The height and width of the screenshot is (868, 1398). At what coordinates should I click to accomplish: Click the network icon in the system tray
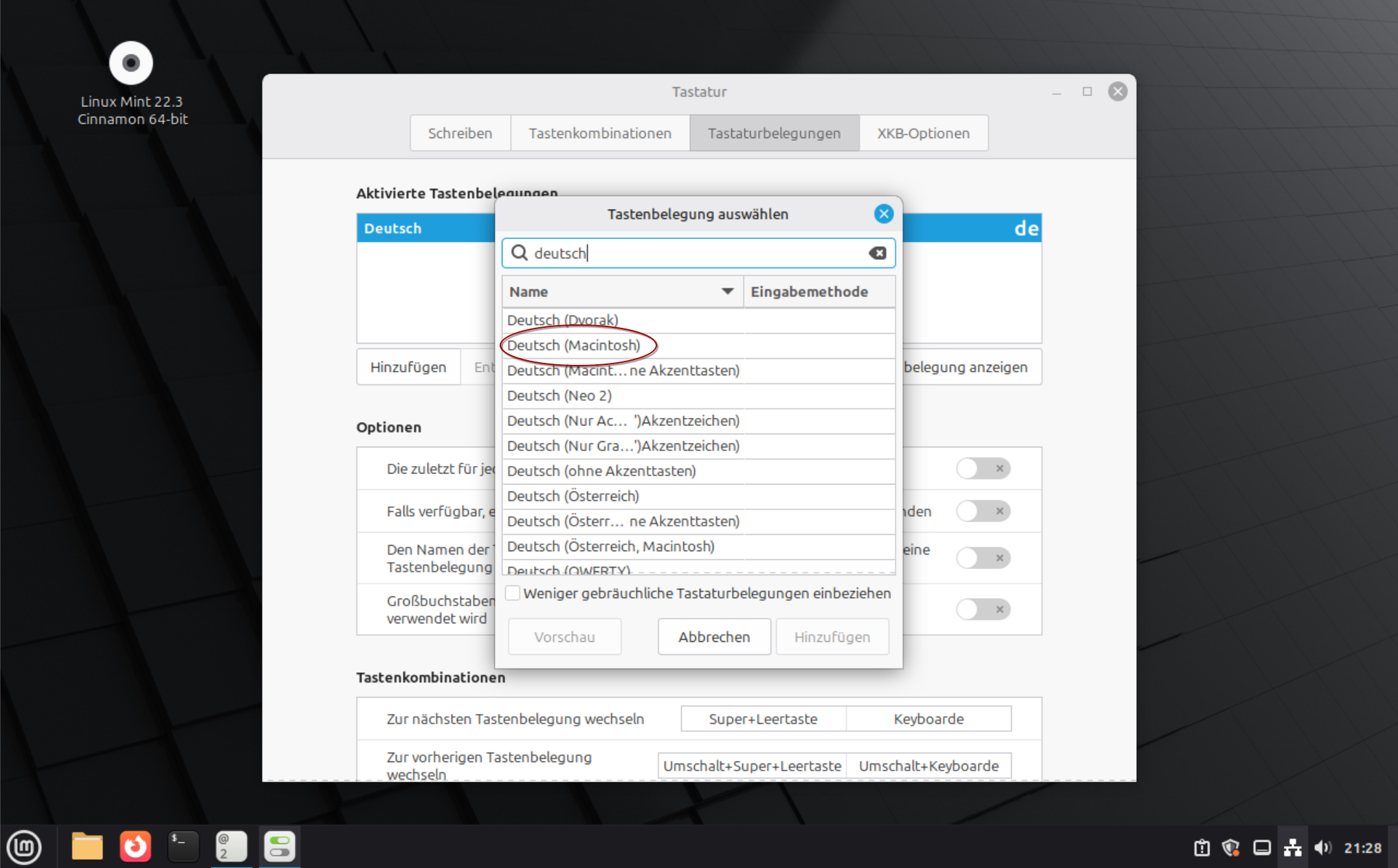coord(1294,847)
